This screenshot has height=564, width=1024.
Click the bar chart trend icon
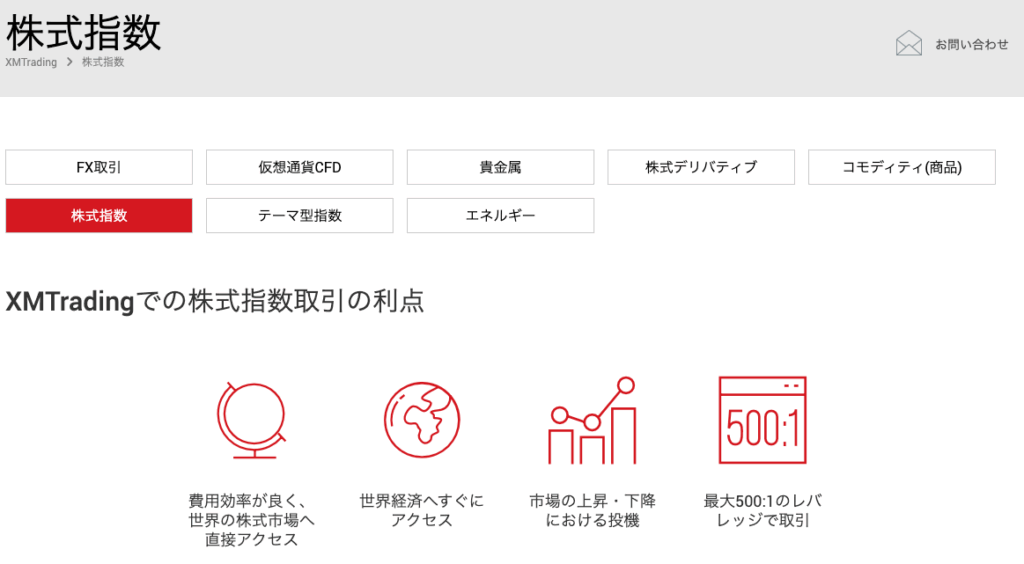coord(592,420)
